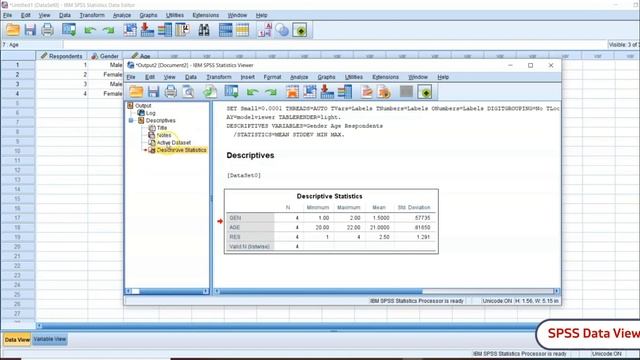Click cell editor input field above grid

[334, 44]
